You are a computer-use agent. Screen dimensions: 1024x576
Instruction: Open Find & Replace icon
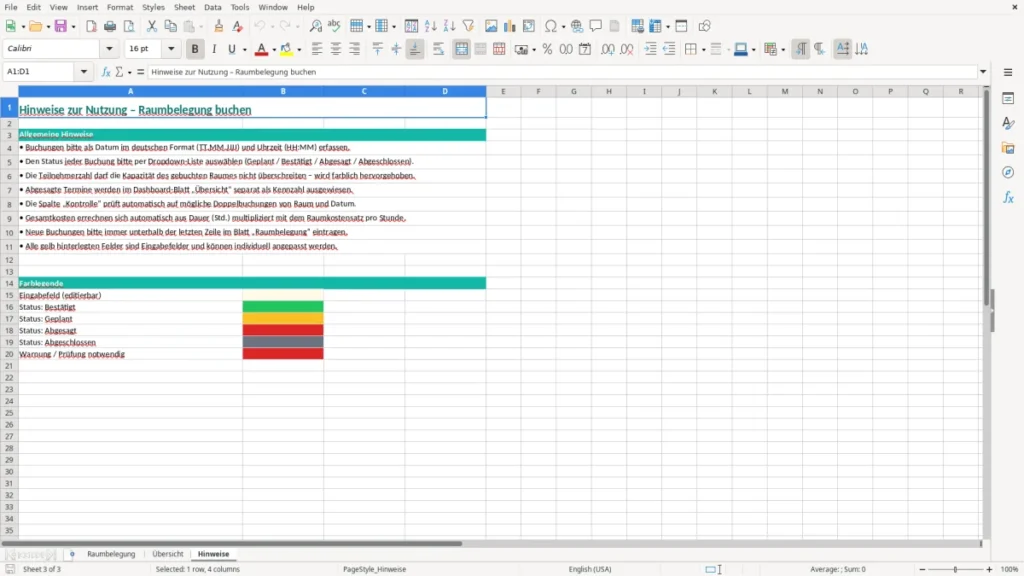(x=315, y=26)
